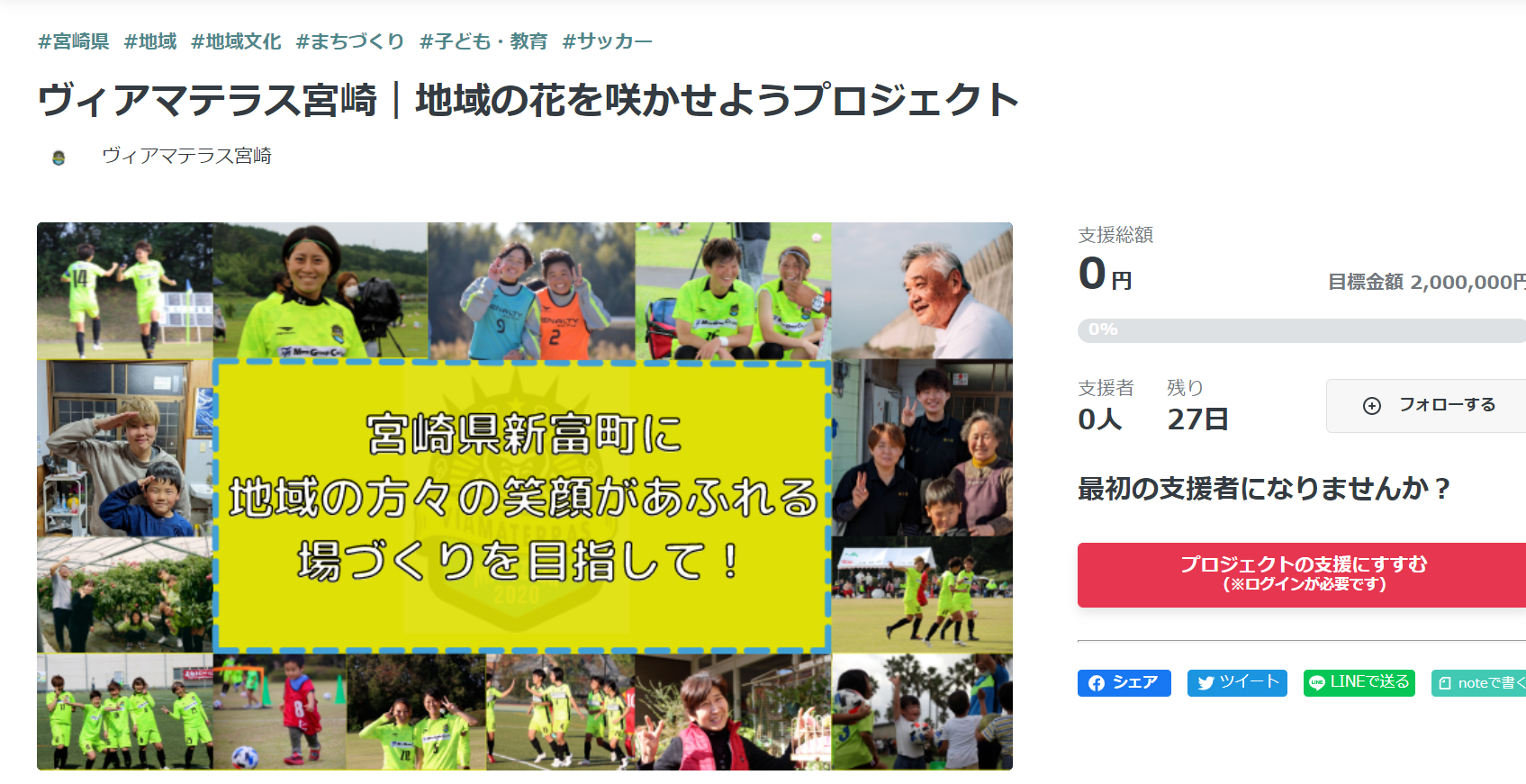Screen dimensions: 1526x784
Task: Open the #宮崎県 hashtag
Action: (74, 41)
